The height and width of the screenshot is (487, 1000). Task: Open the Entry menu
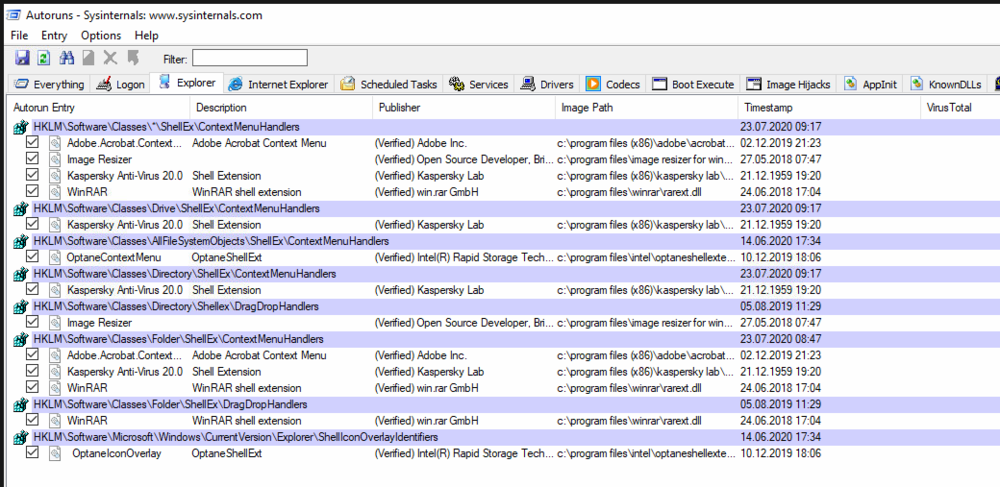coord(54,35)
